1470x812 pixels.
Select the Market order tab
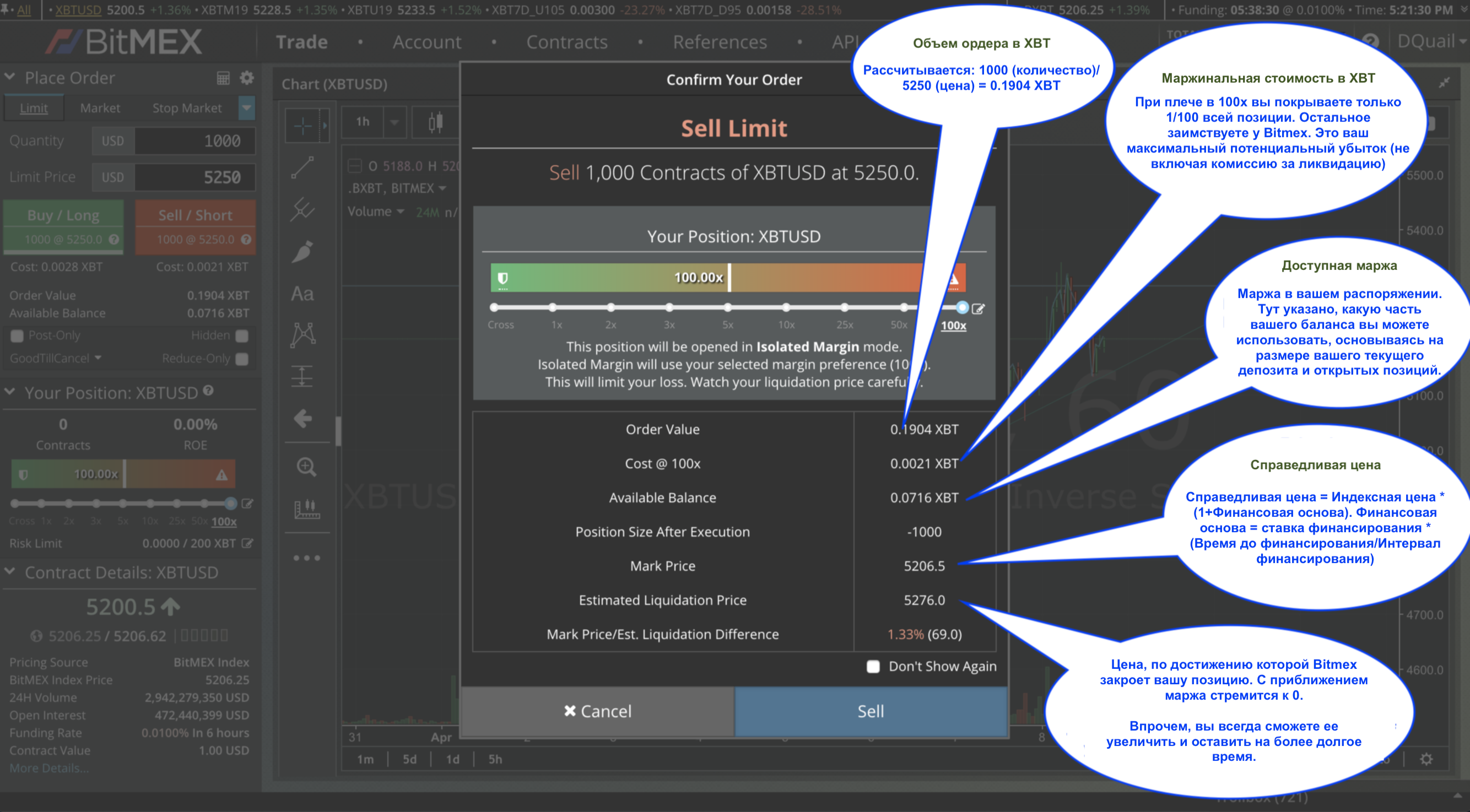100,108
